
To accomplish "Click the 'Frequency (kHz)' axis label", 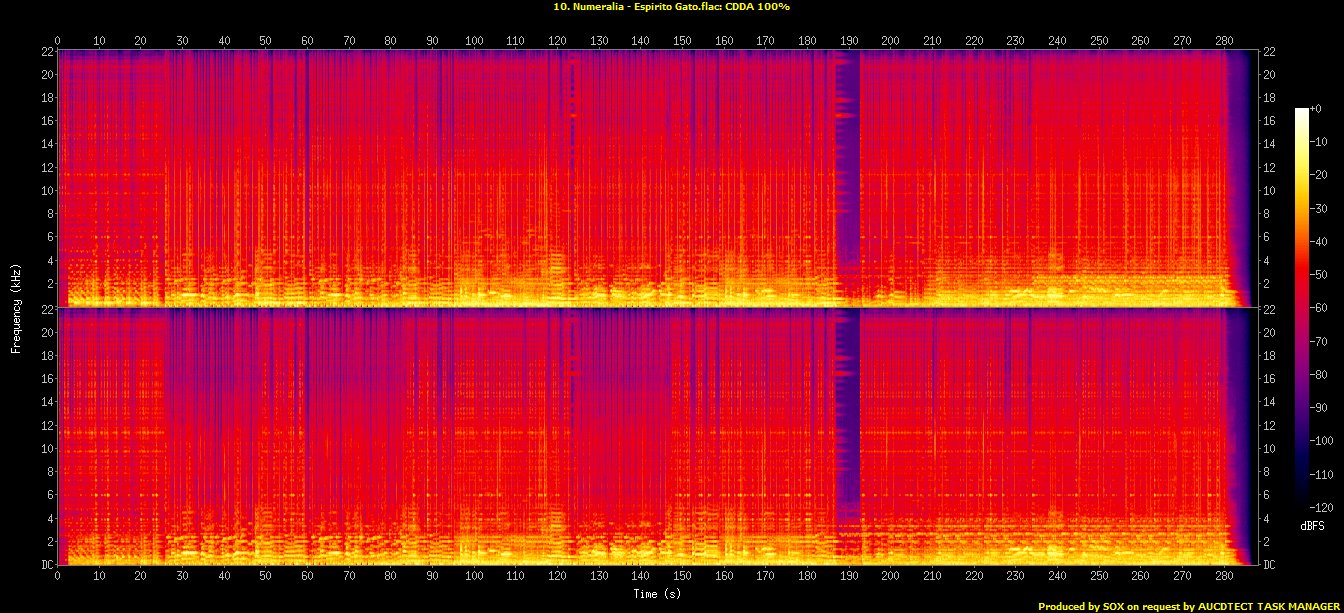I will coord(16,308).
